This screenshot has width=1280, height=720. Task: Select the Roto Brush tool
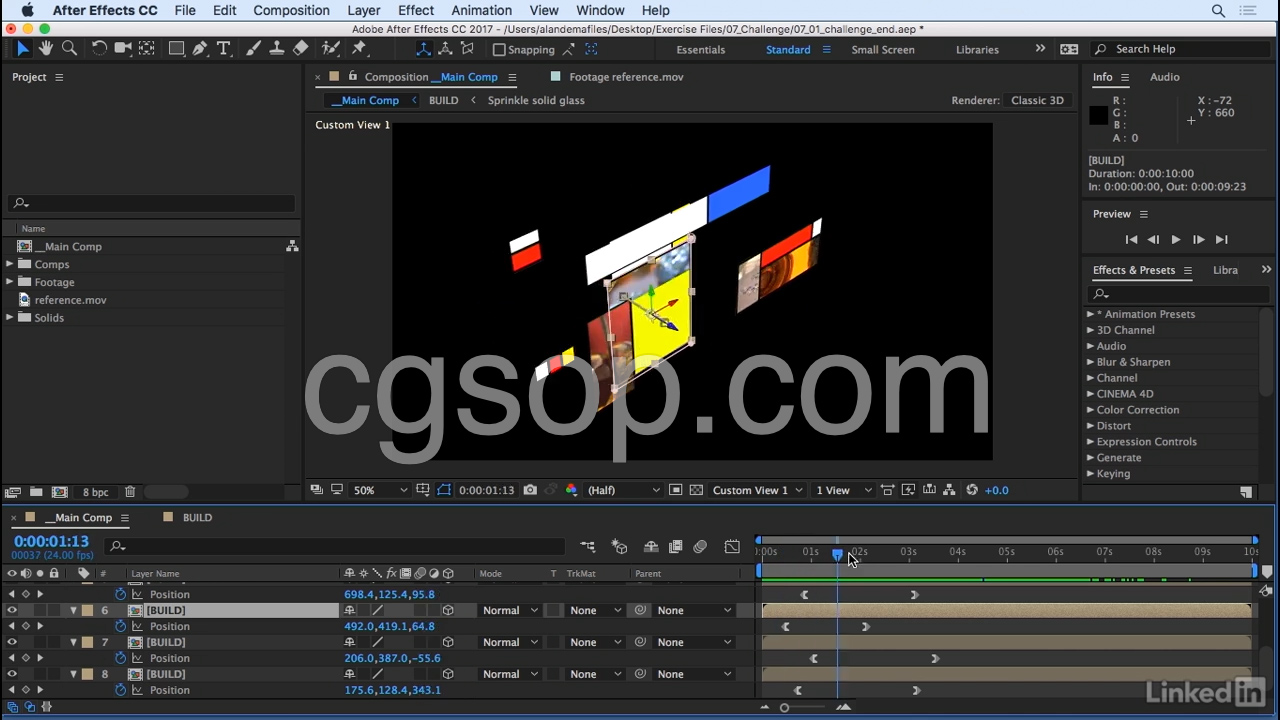click(330, 48)
